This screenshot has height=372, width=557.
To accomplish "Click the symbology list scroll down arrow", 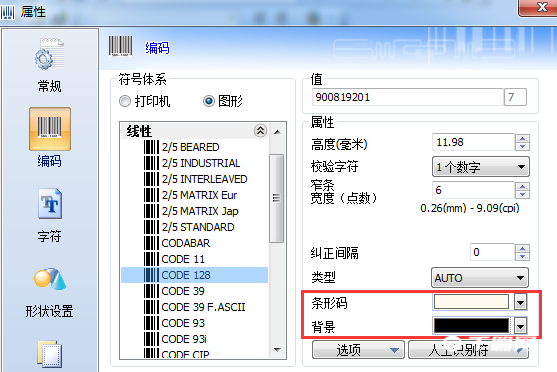I will pos(277,350).
